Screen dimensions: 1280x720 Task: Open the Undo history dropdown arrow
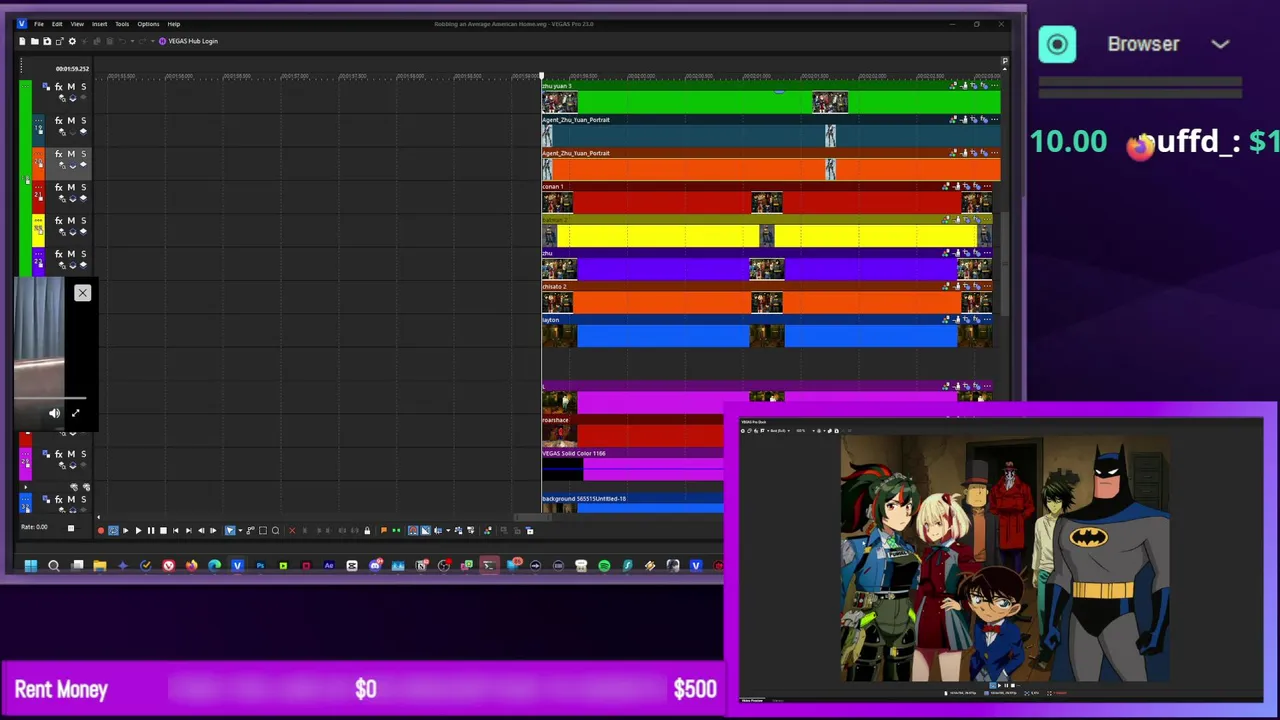click(x=132, y=41)
